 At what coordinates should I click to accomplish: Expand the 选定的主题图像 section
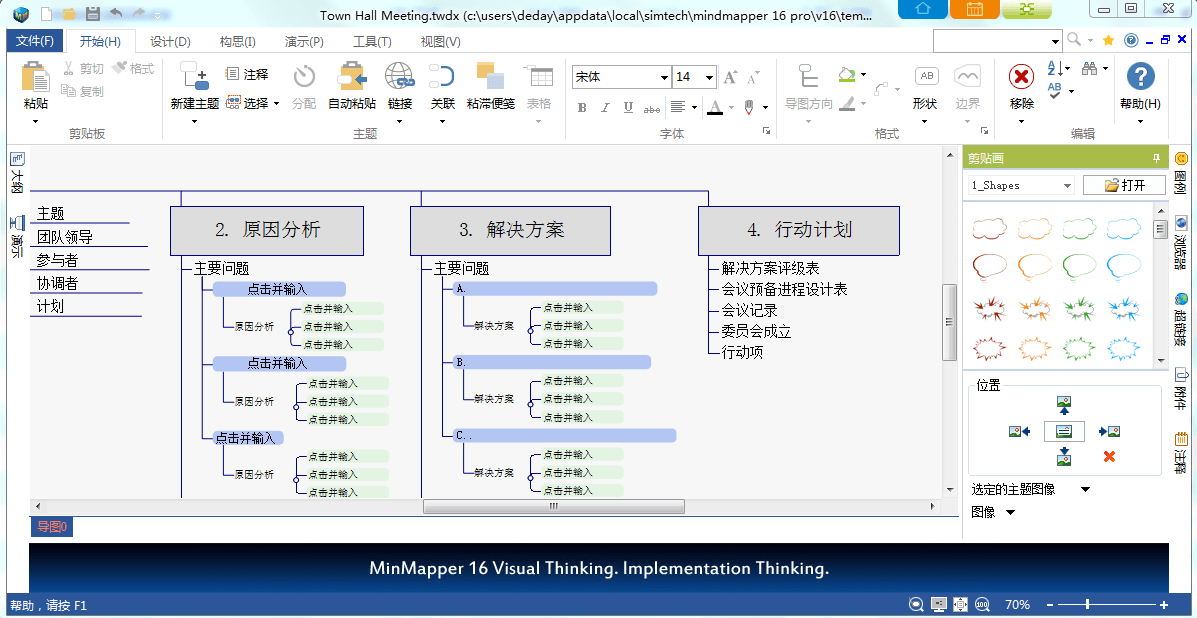coord(1085,490)
